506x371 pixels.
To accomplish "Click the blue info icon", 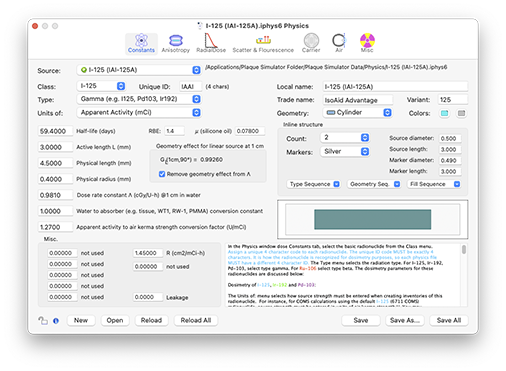I will [56, 321].
